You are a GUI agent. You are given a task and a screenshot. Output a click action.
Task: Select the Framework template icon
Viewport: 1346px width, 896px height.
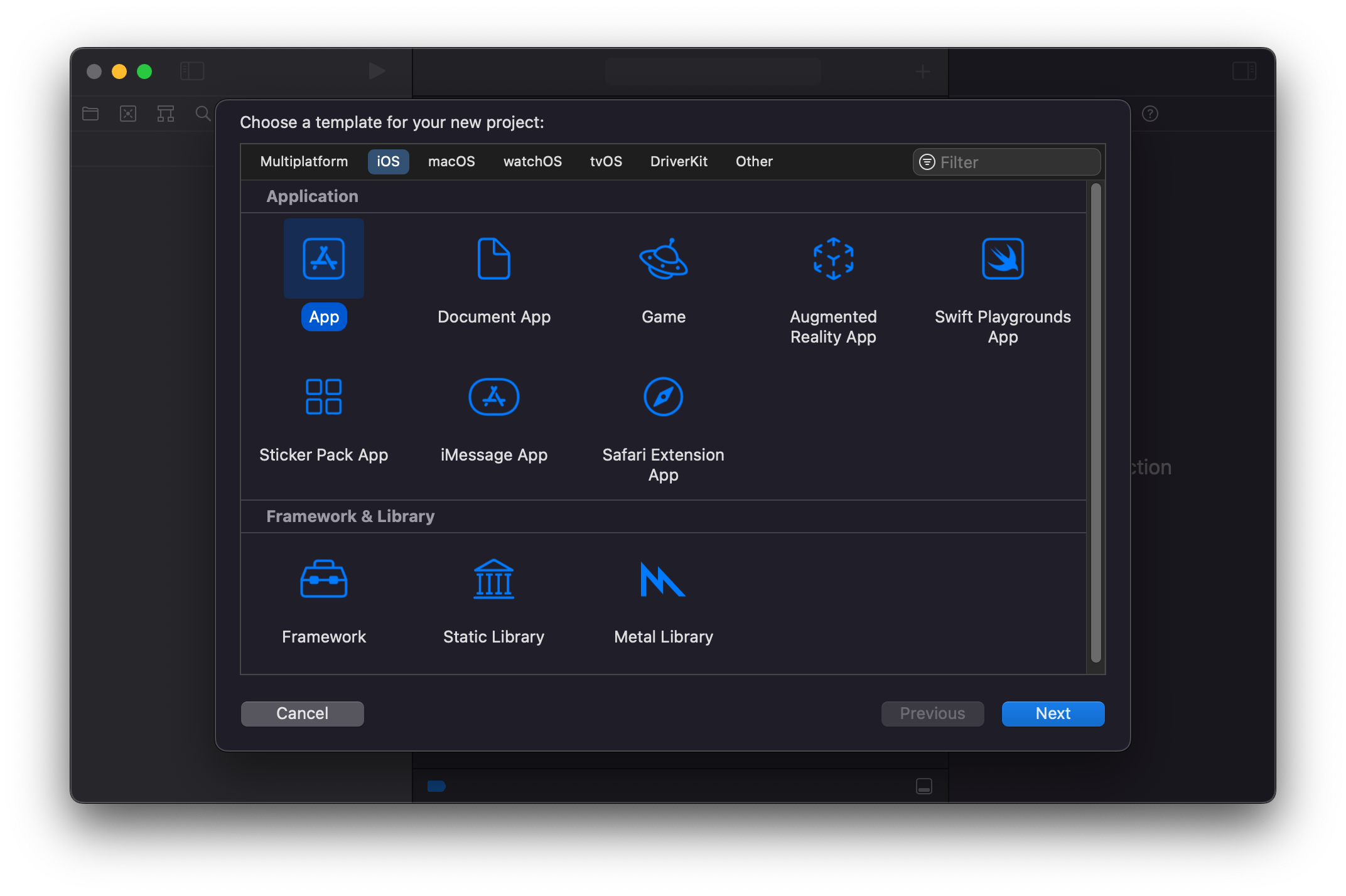pos(323,579)
